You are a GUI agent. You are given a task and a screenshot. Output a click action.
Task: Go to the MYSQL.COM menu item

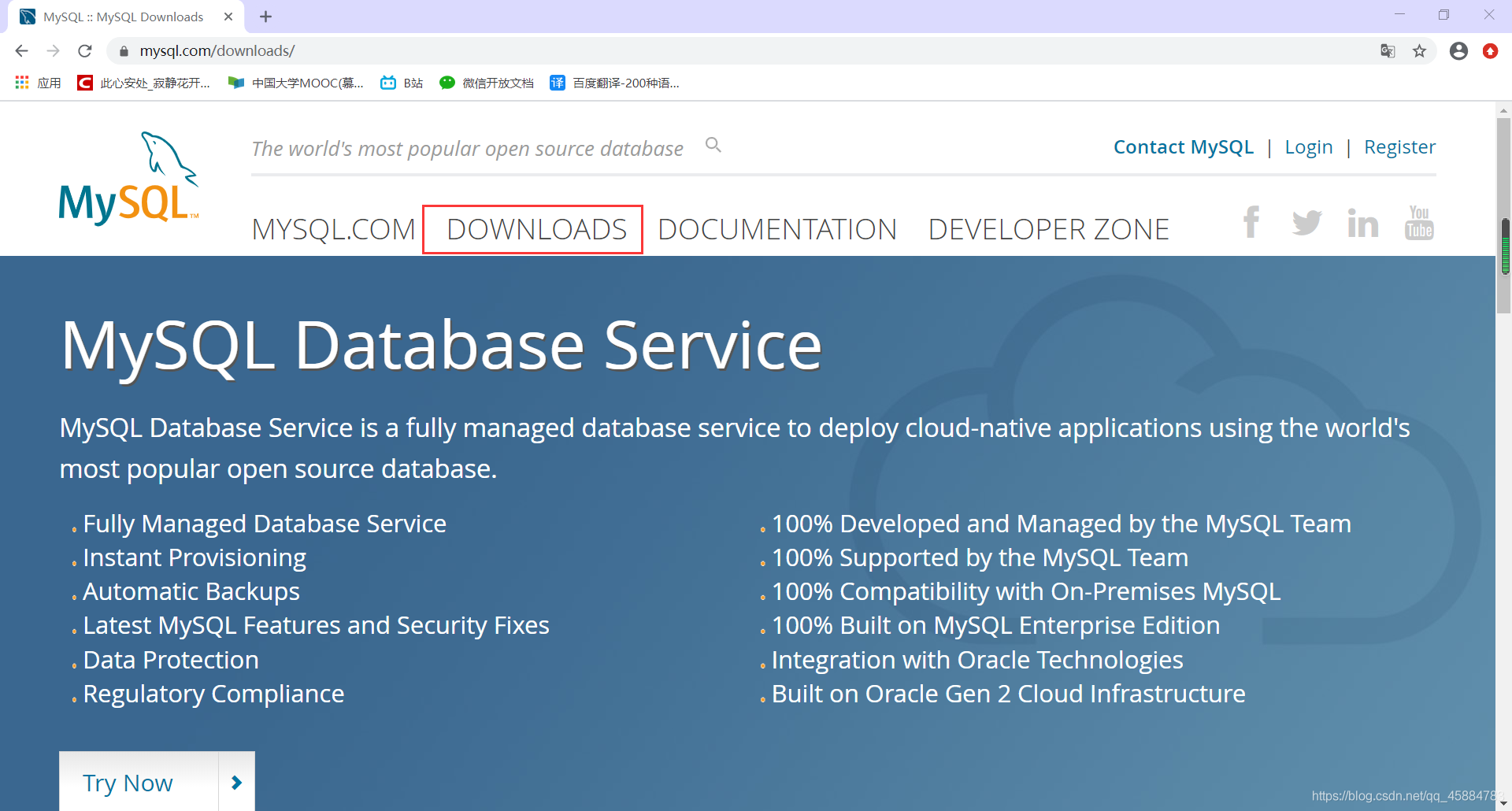coord(333,229)
